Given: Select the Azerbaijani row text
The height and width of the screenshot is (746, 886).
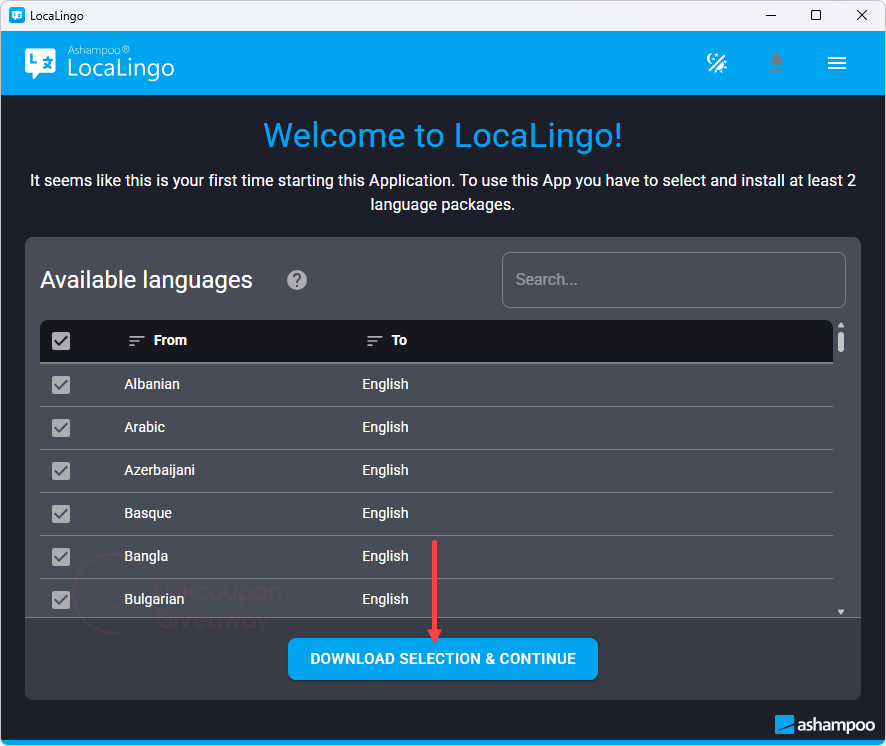Looking at the screenshot, I should click(159, 470).
